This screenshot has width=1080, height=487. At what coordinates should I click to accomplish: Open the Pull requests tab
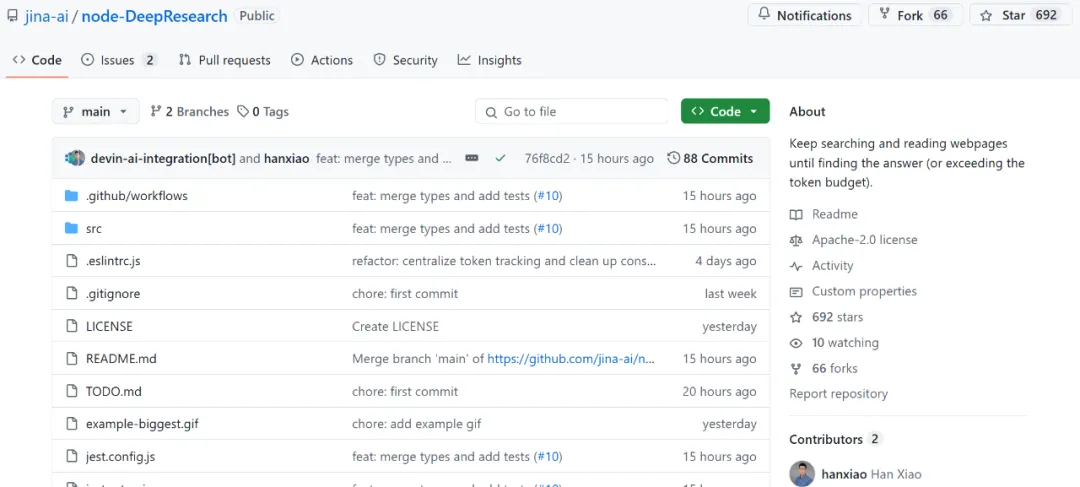click(225, 60)
